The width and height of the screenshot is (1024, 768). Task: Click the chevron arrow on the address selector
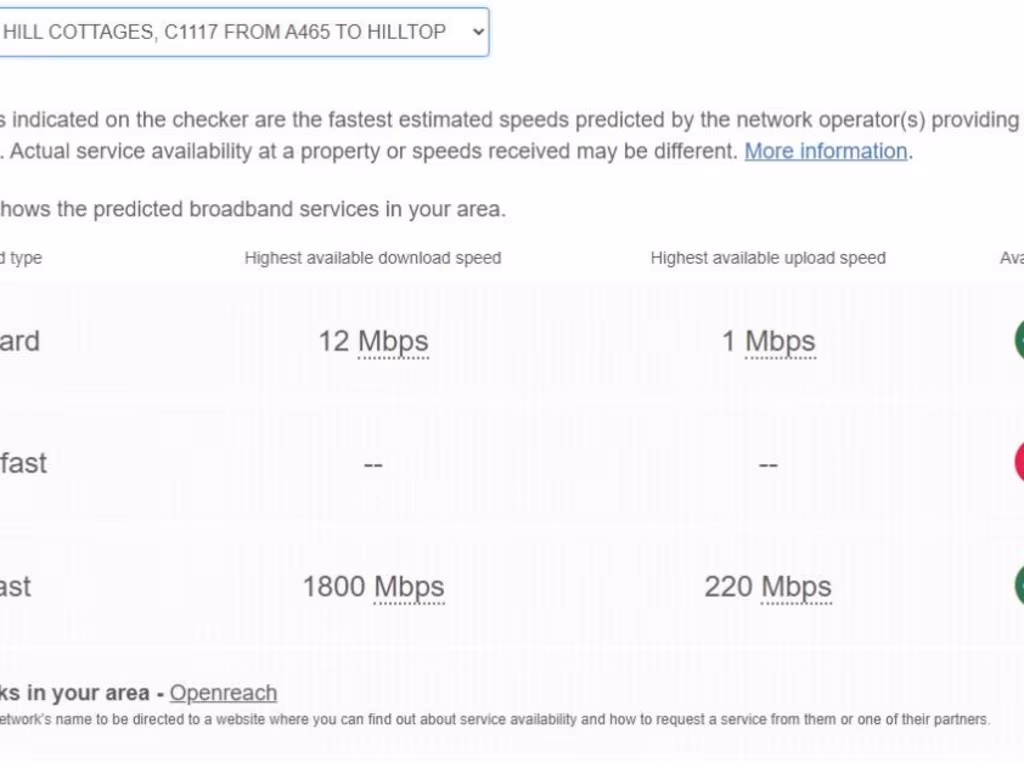click(x=478, y=32)
